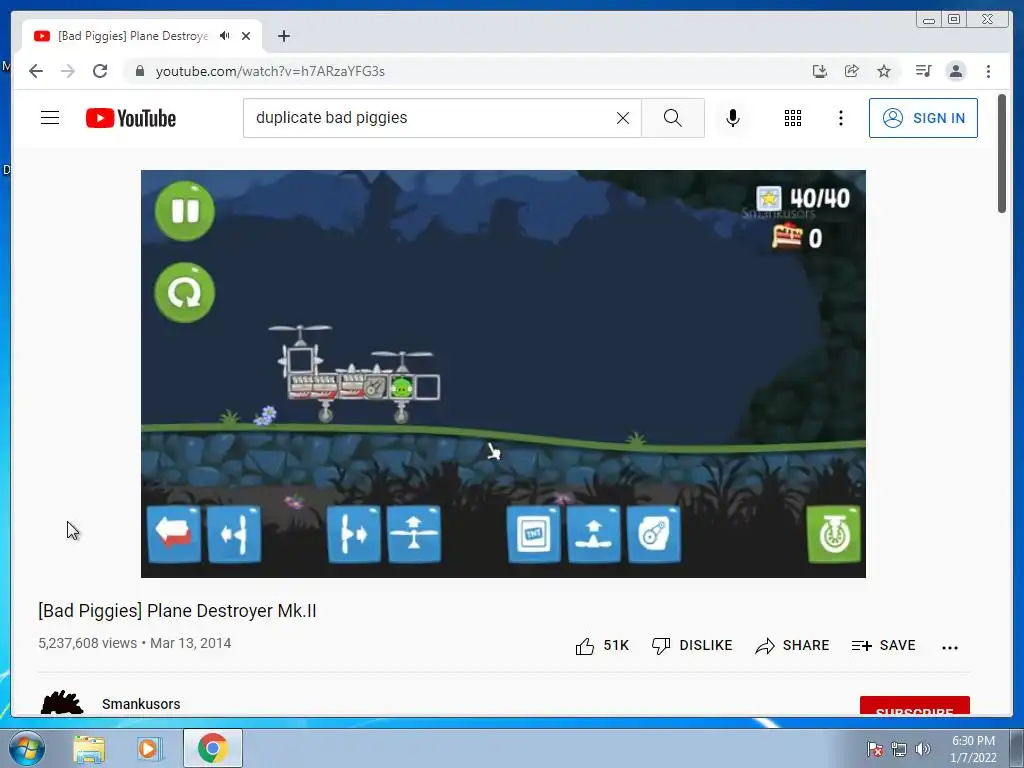Screen dimensions: 1024x768
Task: Click the '5,237,608 views' text
Action: click(88, 643)
